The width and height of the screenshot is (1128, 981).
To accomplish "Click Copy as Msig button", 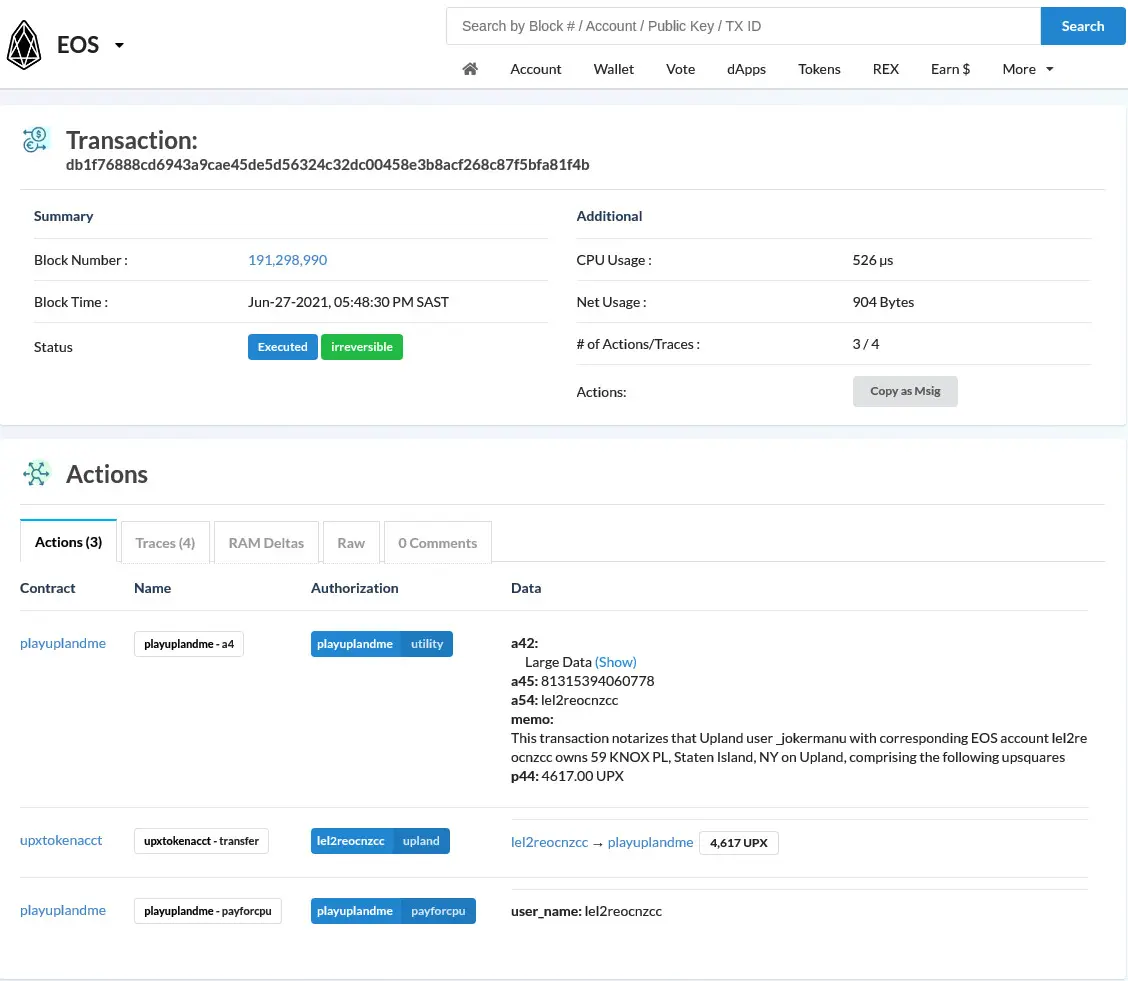I will tap(905, 391).
